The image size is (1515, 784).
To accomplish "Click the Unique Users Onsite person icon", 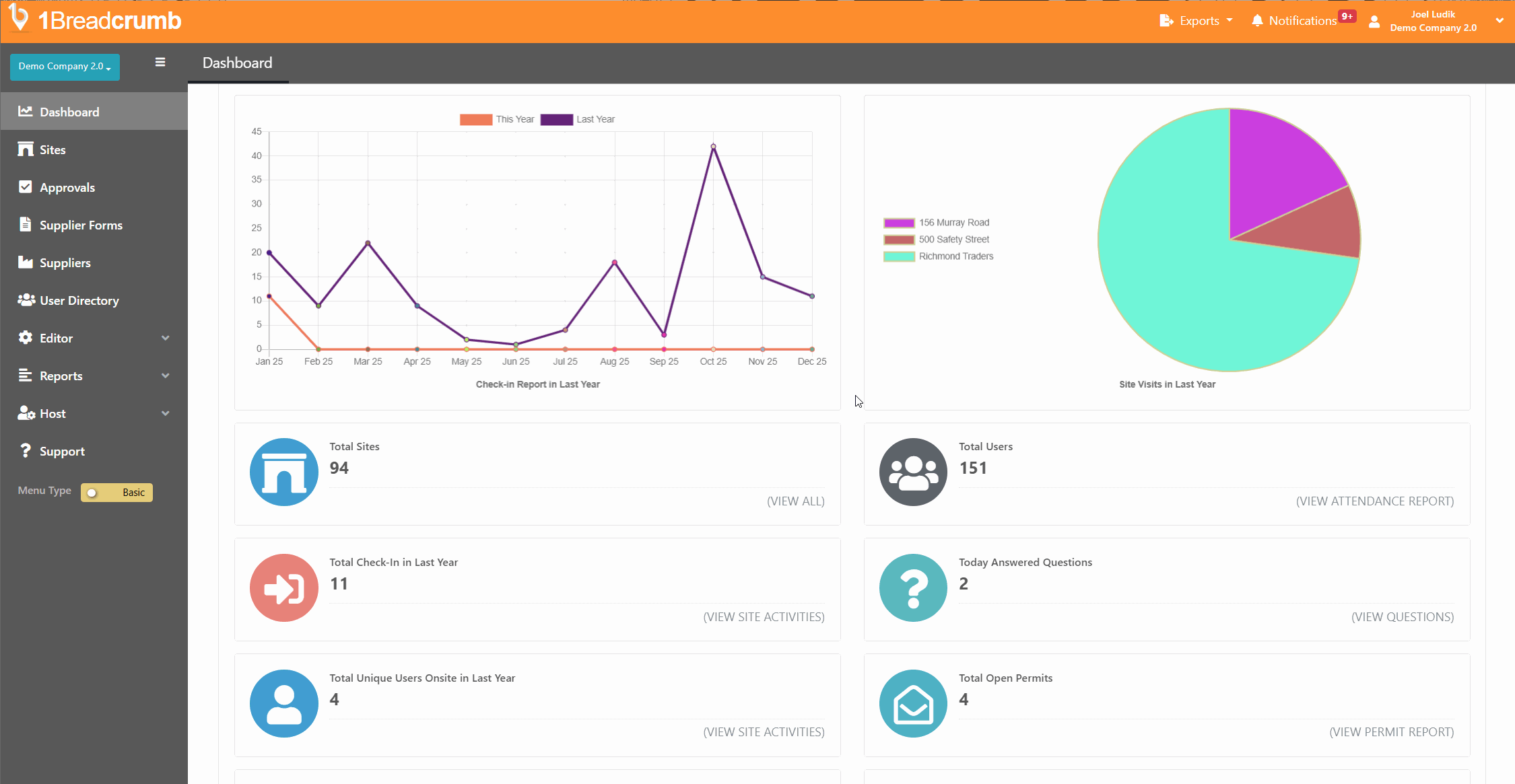I will pyautogui.click(x=283, y=704).
